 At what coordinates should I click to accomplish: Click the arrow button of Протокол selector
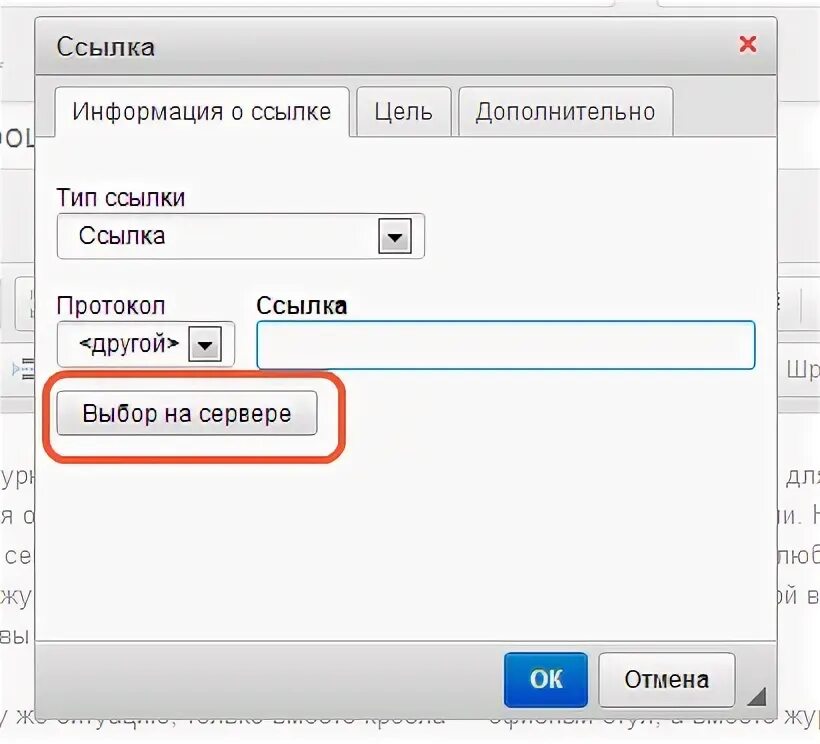(x=205, y=345)
